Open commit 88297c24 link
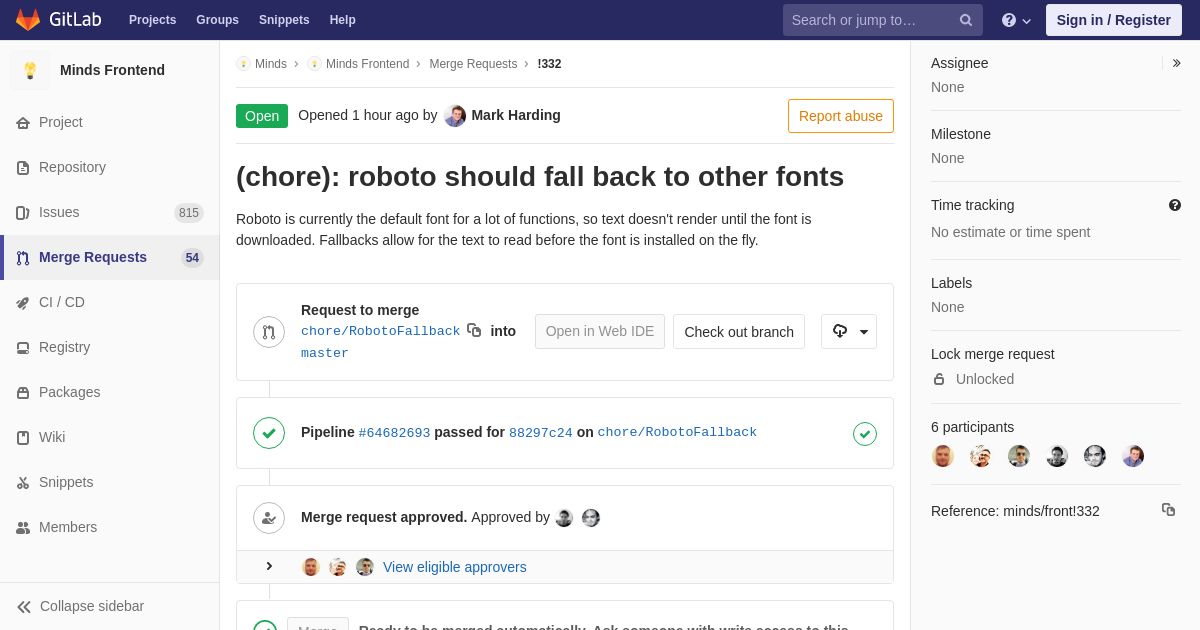Viewport: 1200px width, 630px height. pos(541,433)
